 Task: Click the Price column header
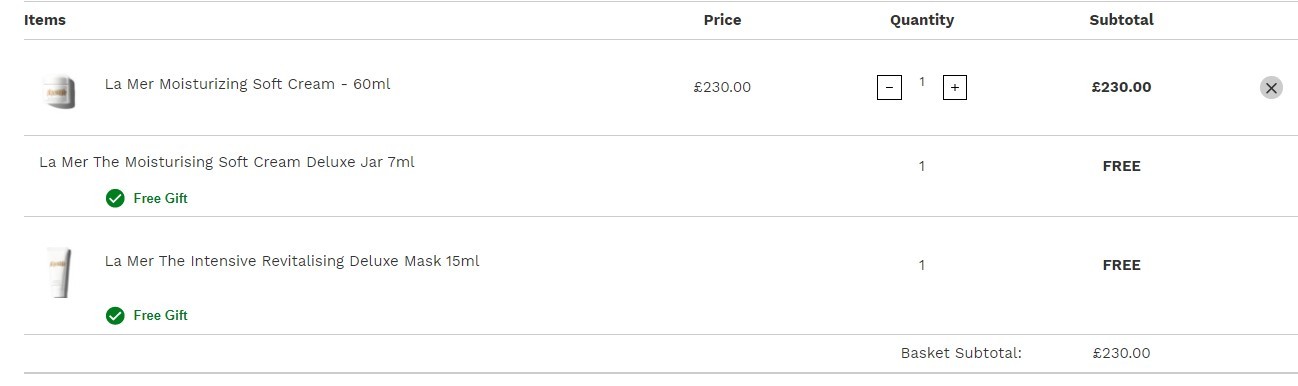click(722, 20)
